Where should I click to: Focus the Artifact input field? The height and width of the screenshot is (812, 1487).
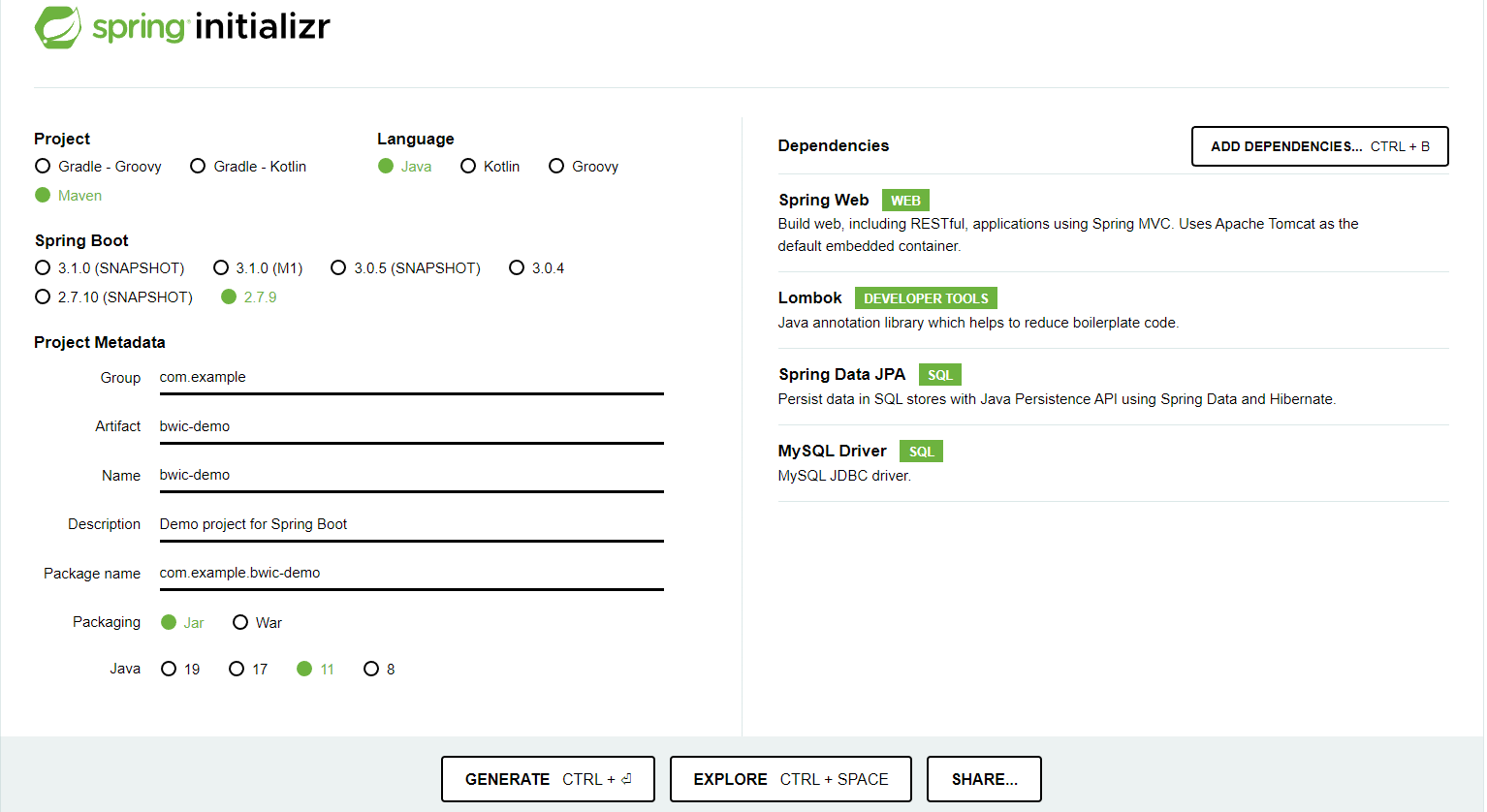(411, 426)
